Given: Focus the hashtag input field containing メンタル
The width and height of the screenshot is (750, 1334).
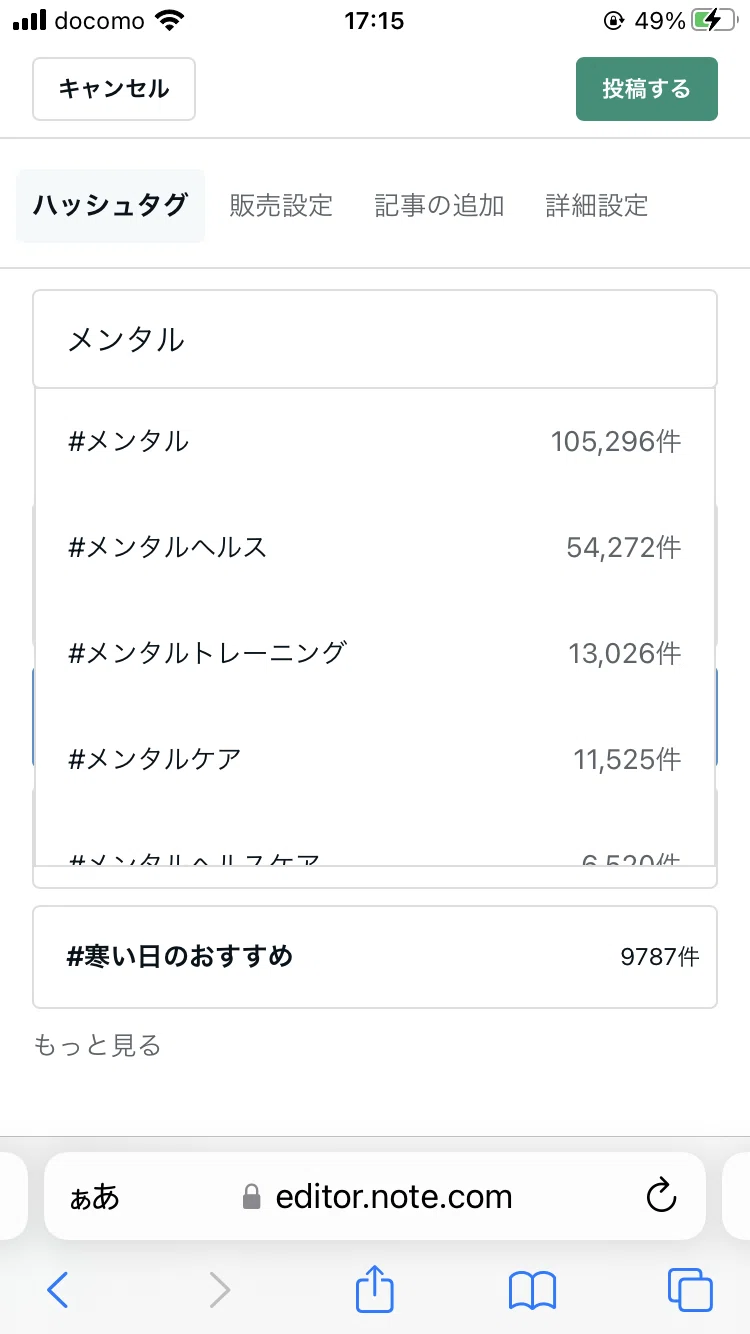Looking at the screenshot, I should (375, 339).
